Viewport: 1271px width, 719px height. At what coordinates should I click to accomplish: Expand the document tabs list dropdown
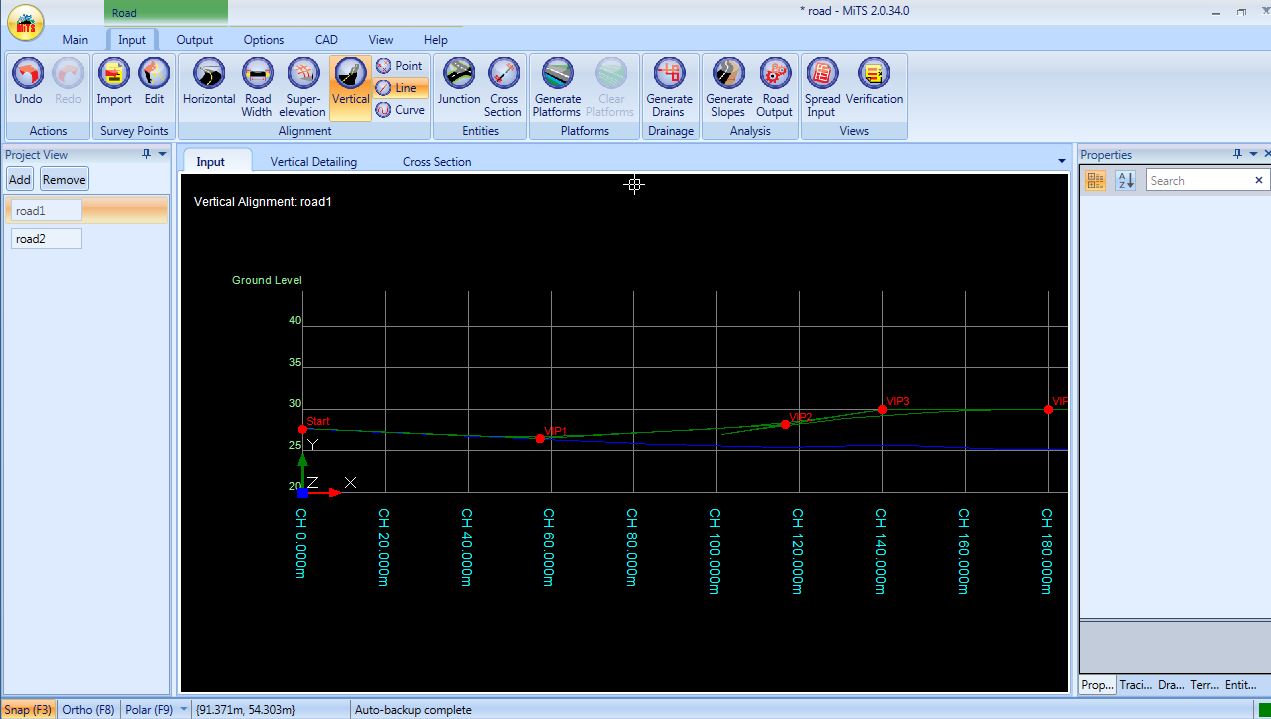(x=1061, y=162)
